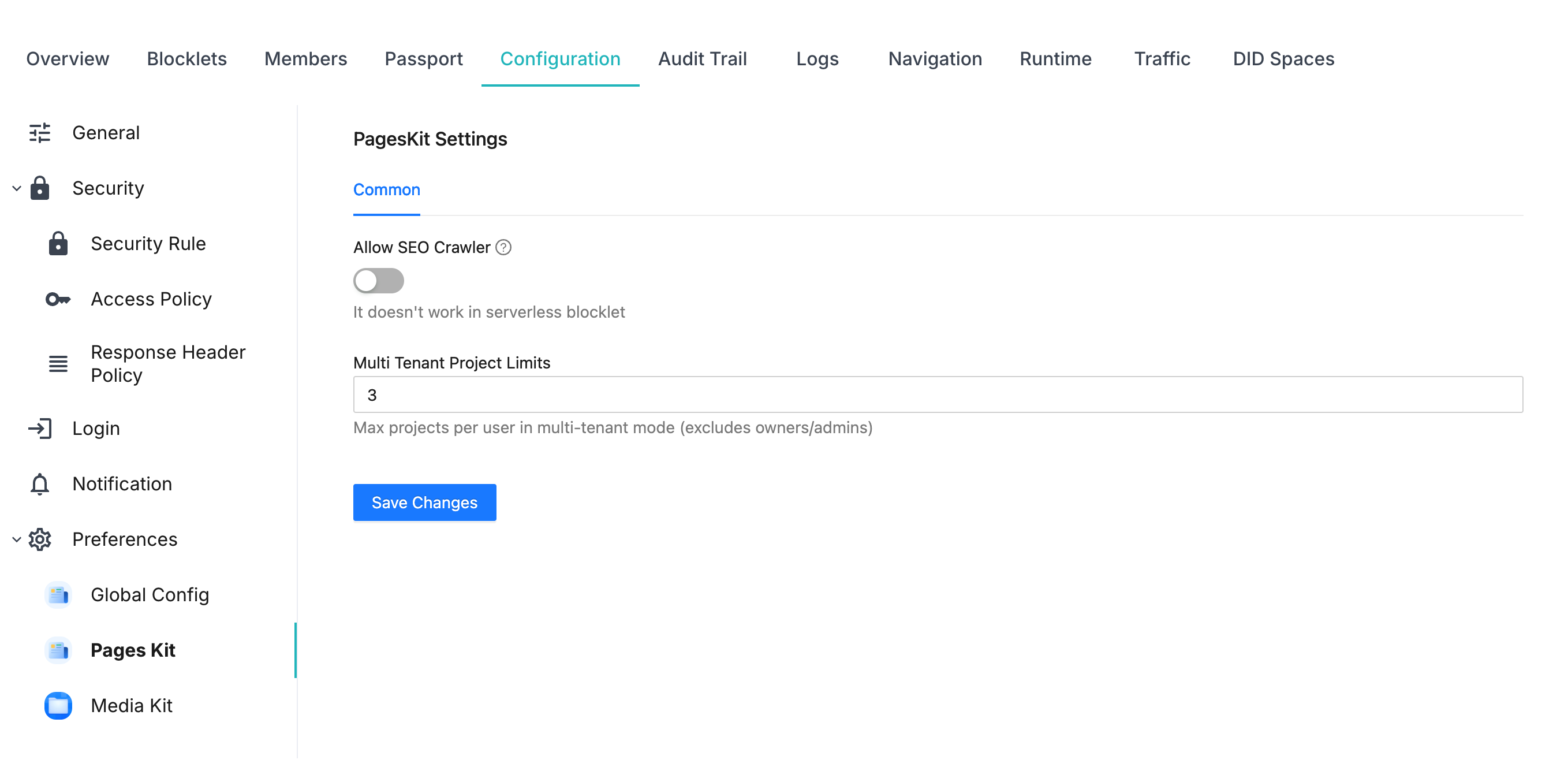The image size is (1568, 782).
Task: Open the Allow SEO Crawler help icon
Action: point(503,247)
